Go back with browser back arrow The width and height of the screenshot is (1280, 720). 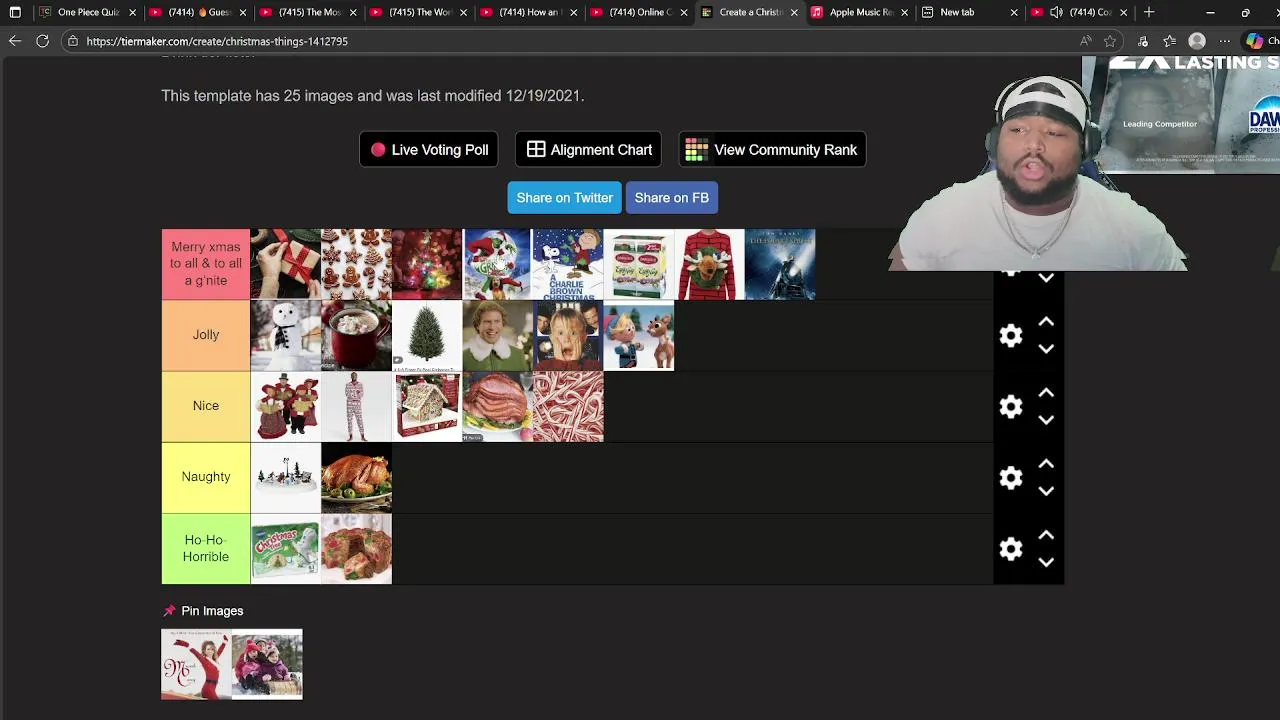pos(15,41)
